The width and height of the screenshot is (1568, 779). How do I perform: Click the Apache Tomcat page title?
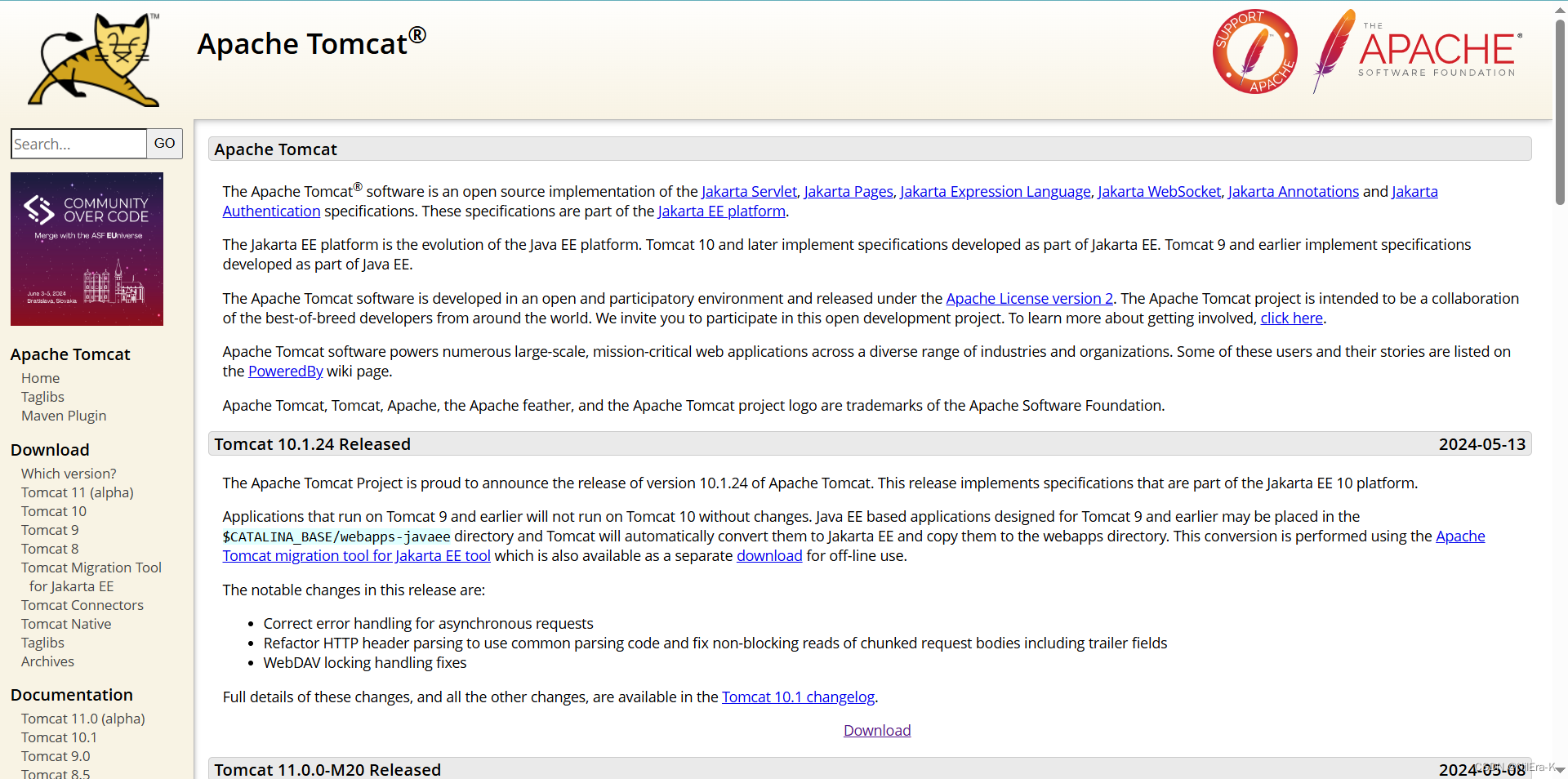pyautogui.click(x=312, y=43)
